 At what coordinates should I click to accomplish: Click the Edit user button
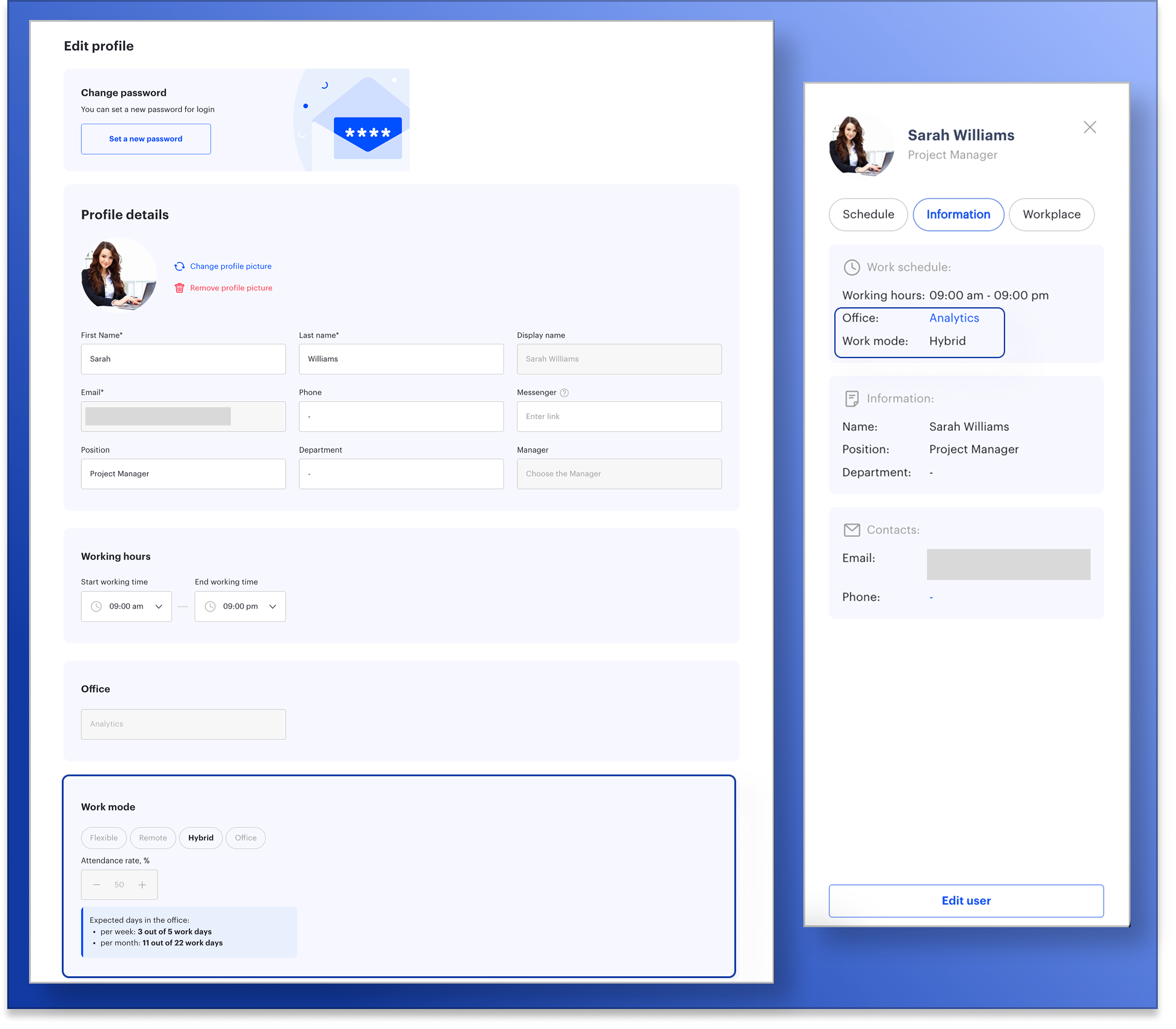[x=966, y=901]
